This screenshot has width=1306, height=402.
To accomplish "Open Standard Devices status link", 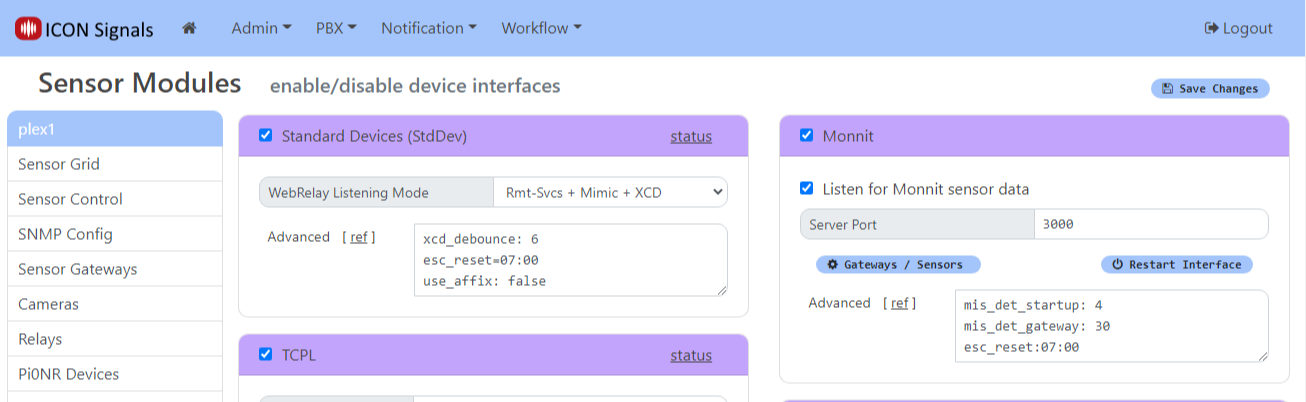I will [x=691, y=136].
